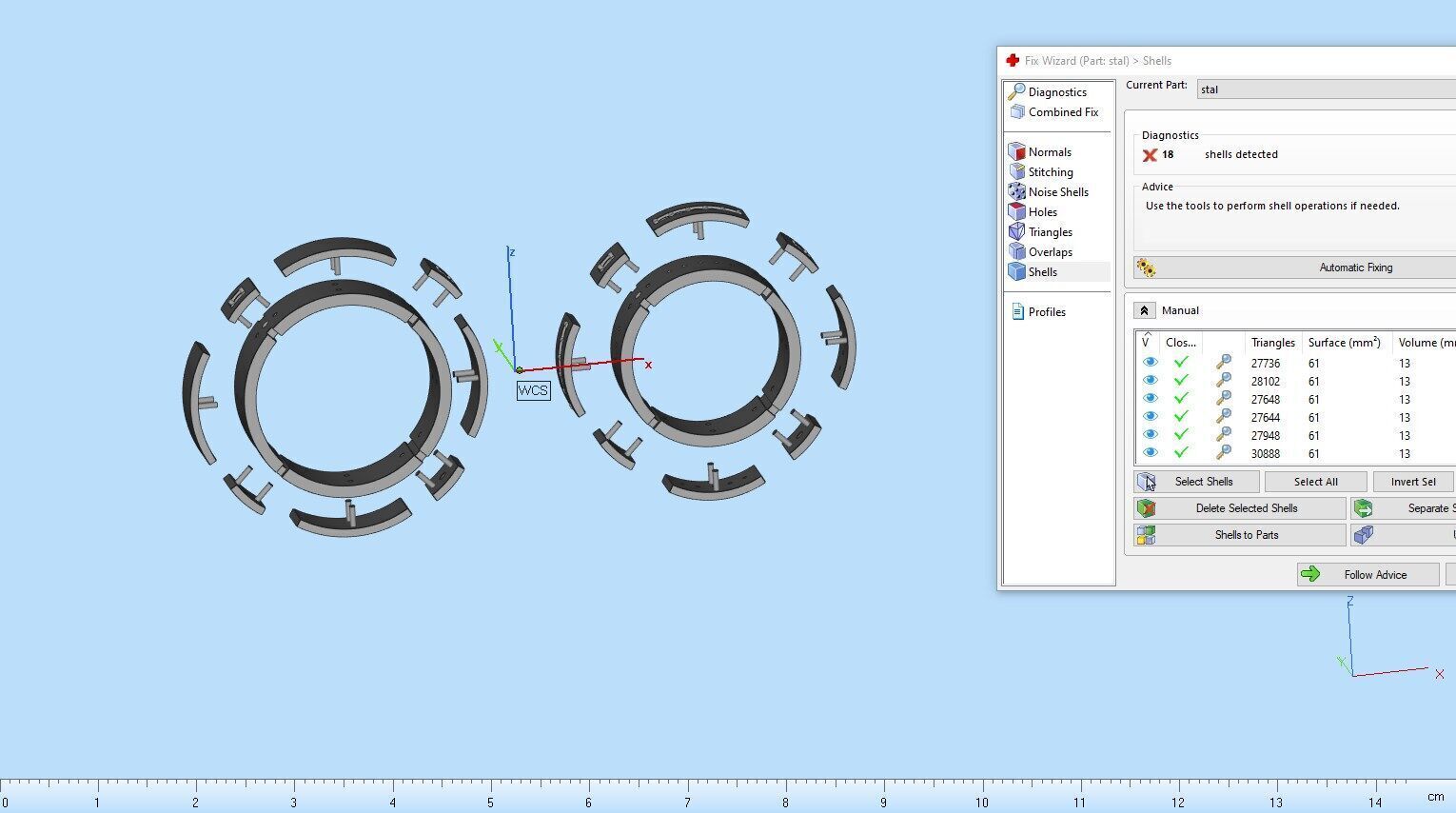Click the closed checkmark of the 27736 shell
Viewport: 1456px width, 813px height.
[1181, 363]
